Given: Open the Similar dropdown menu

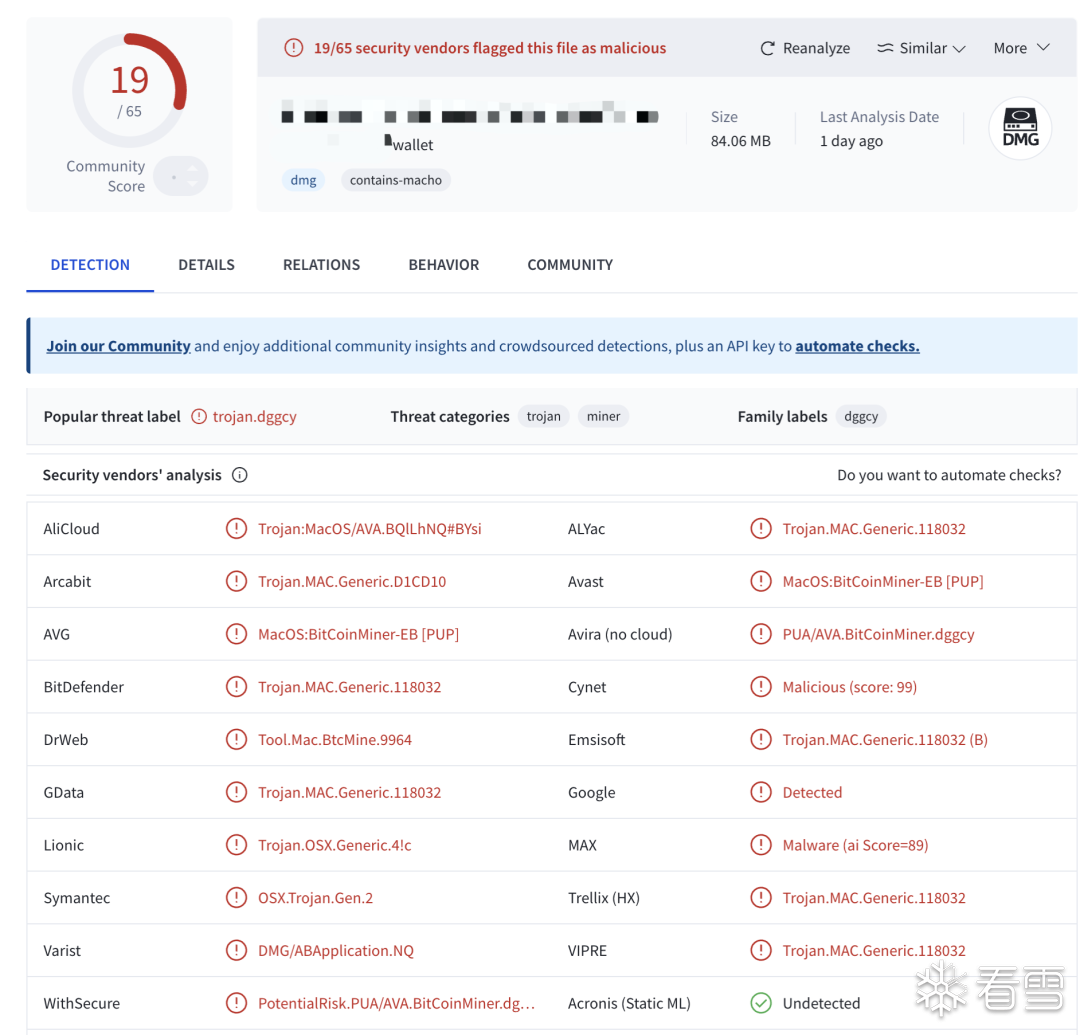Looking at the screenshot, I should [x=921, y=48].
